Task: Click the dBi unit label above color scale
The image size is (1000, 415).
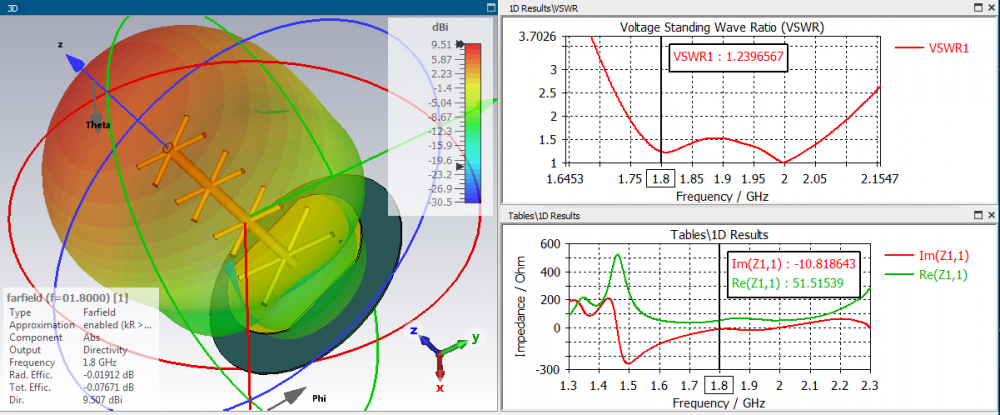Action: click(440, 28)
